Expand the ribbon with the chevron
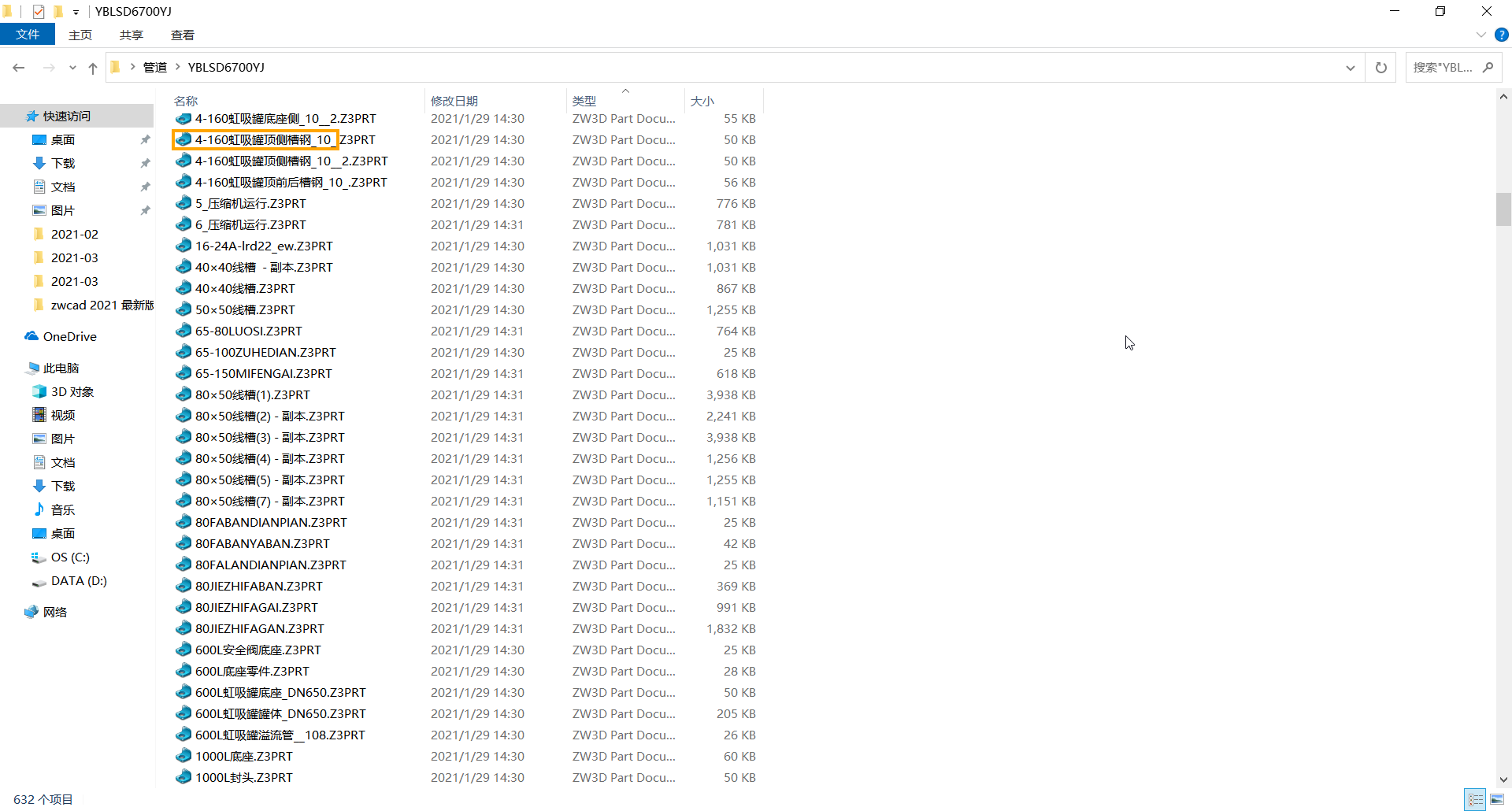 [x=1480, y=35]
